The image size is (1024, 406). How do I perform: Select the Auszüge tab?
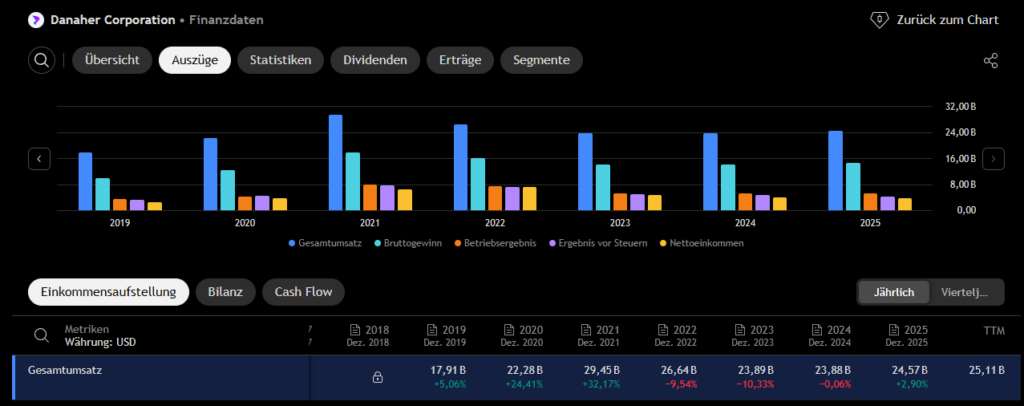tap(195, 60)
